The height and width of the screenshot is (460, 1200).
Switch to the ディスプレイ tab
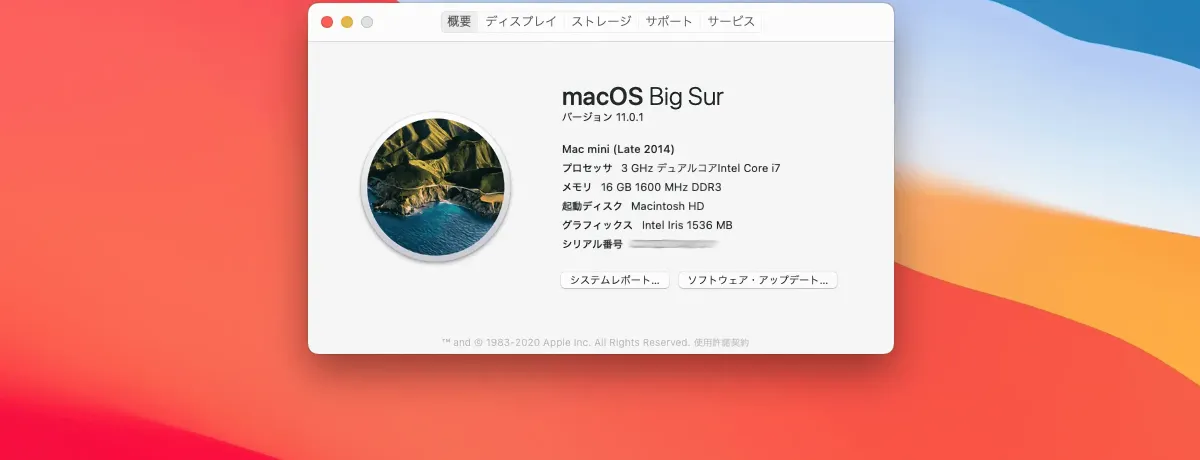coord(520,22)
